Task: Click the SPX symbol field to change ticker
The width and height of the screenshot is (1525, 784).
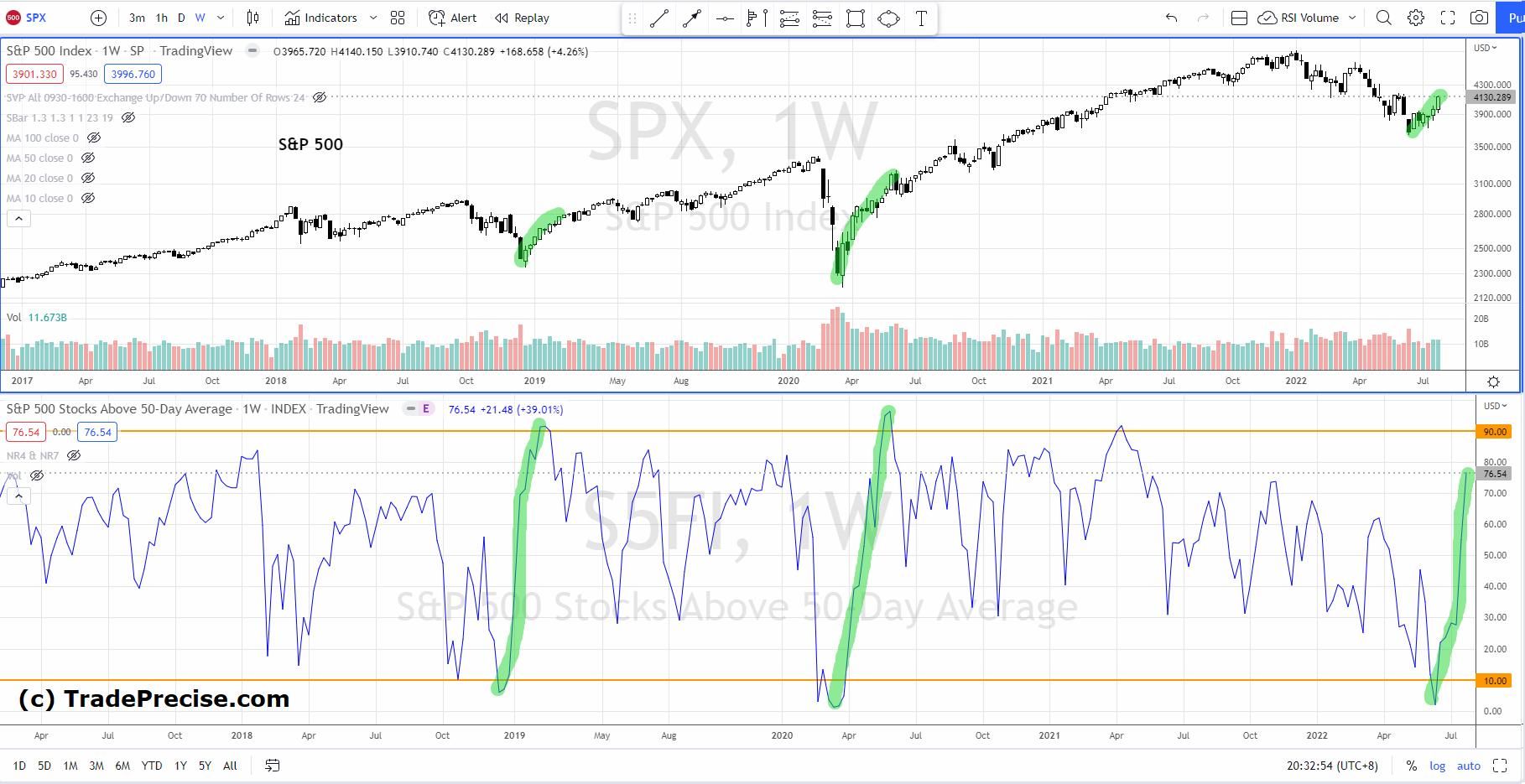Action: click(35, 17)
